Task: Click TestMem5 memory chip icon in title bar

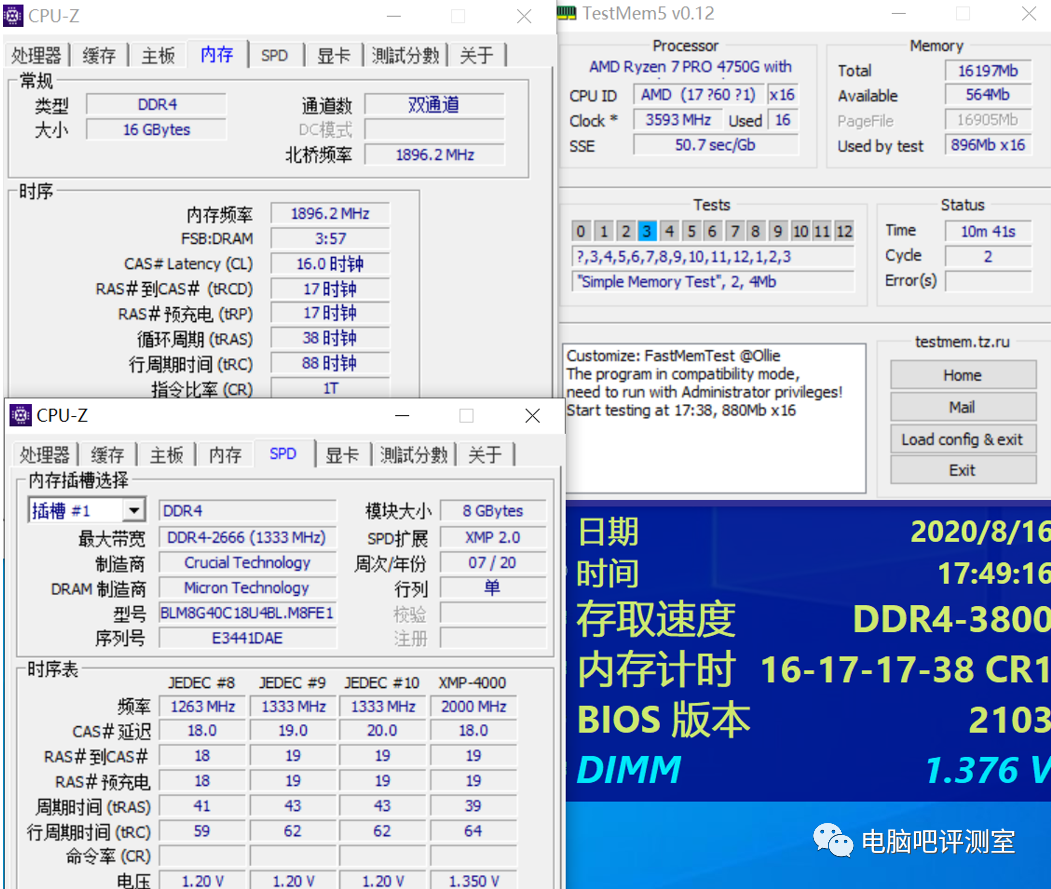Action: [566, 13]
